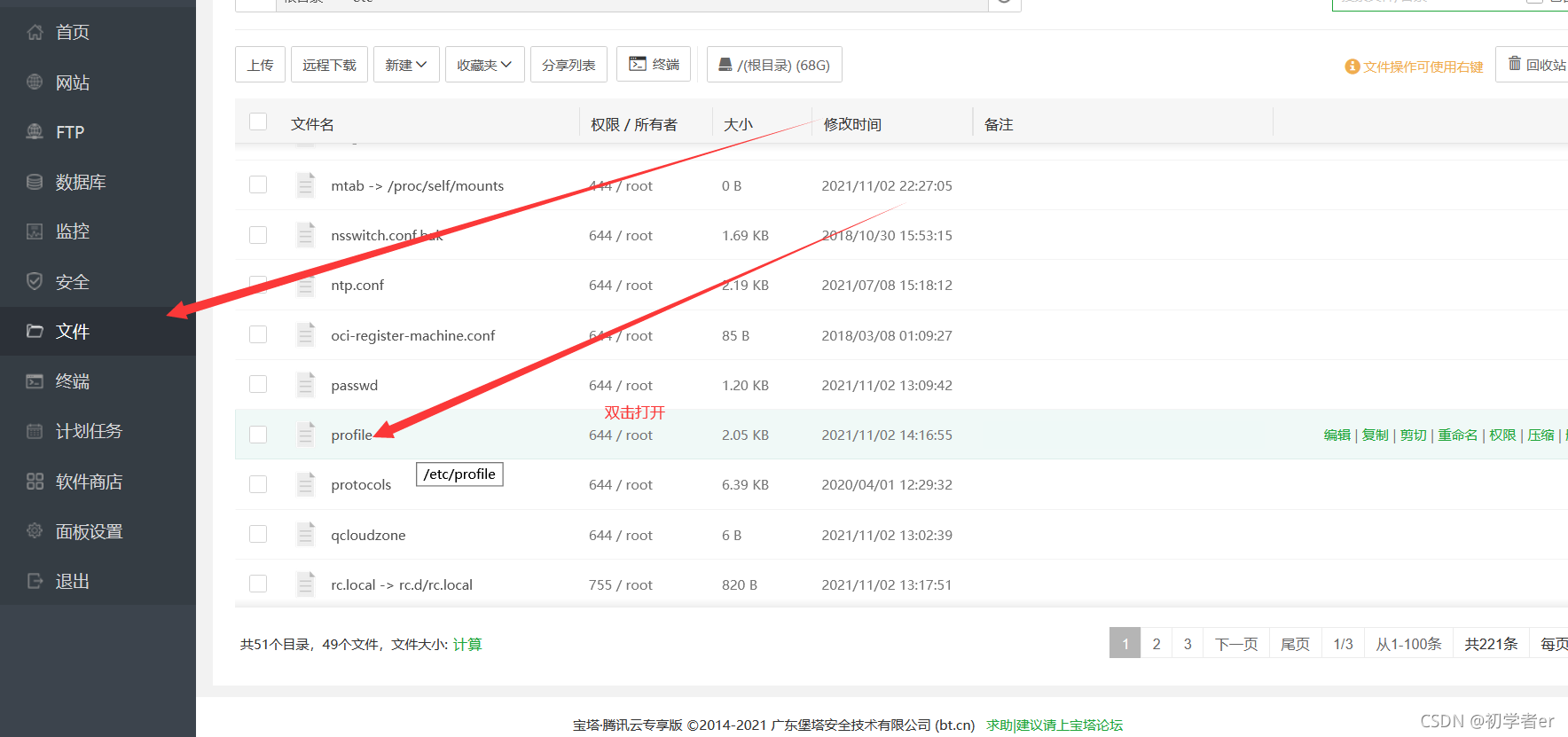Image resolution: width=1568 pixels, height=737 pixels.
Task: Check the box for profile
Action: click(258, 435)
